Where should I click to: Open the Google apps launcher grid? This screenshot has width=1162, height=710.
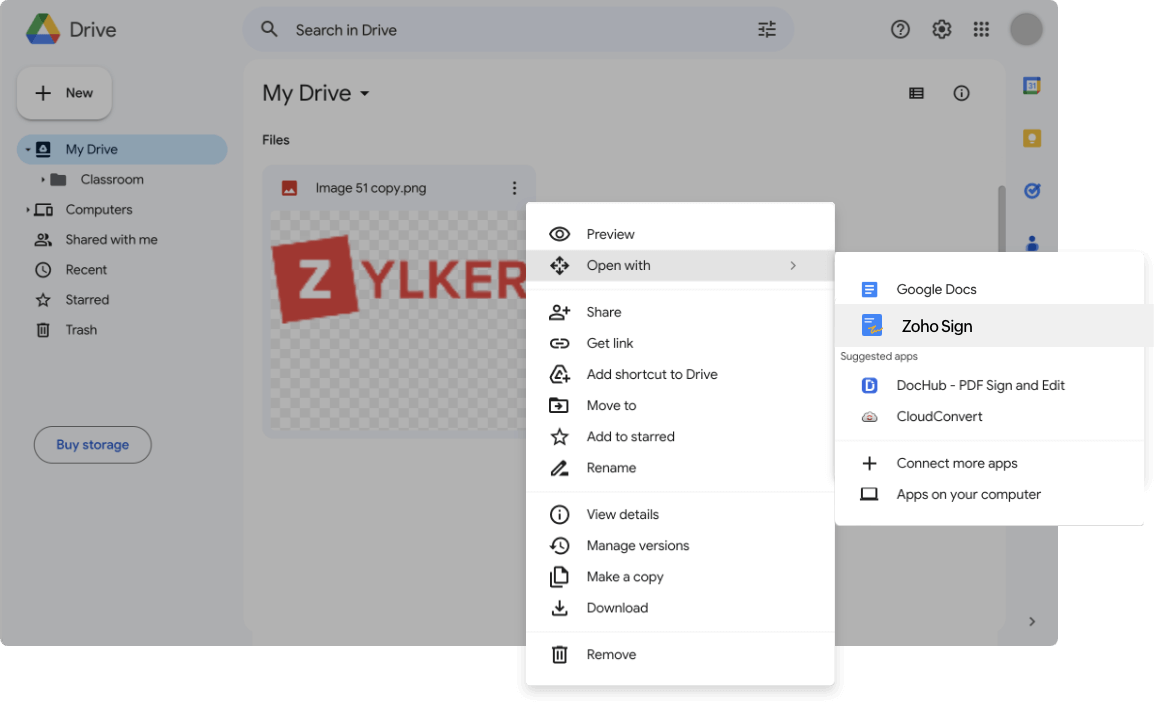click(x=981, y=29)
